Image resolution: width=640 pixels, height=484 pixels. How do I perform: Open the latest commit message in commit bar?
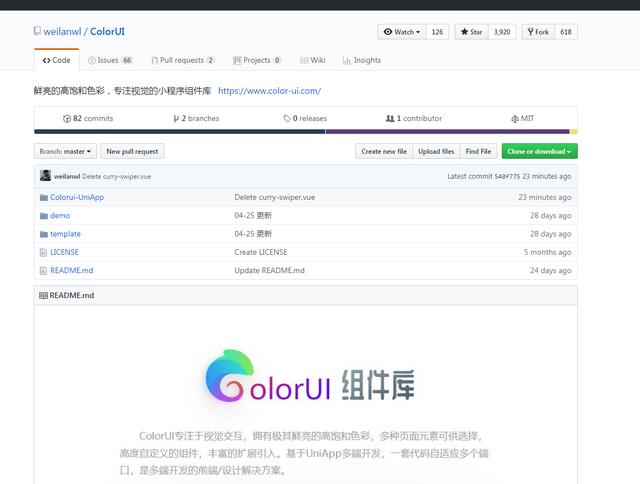click(116, 176)
